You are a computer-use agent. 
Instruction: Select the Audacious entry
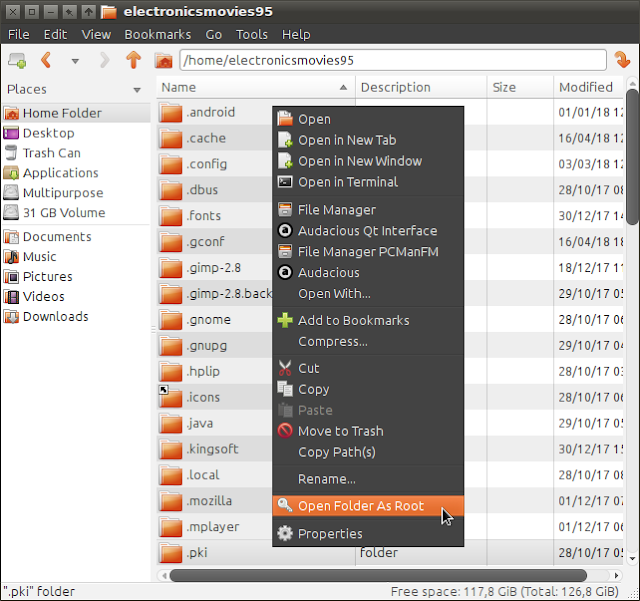(x=368, y=272)
